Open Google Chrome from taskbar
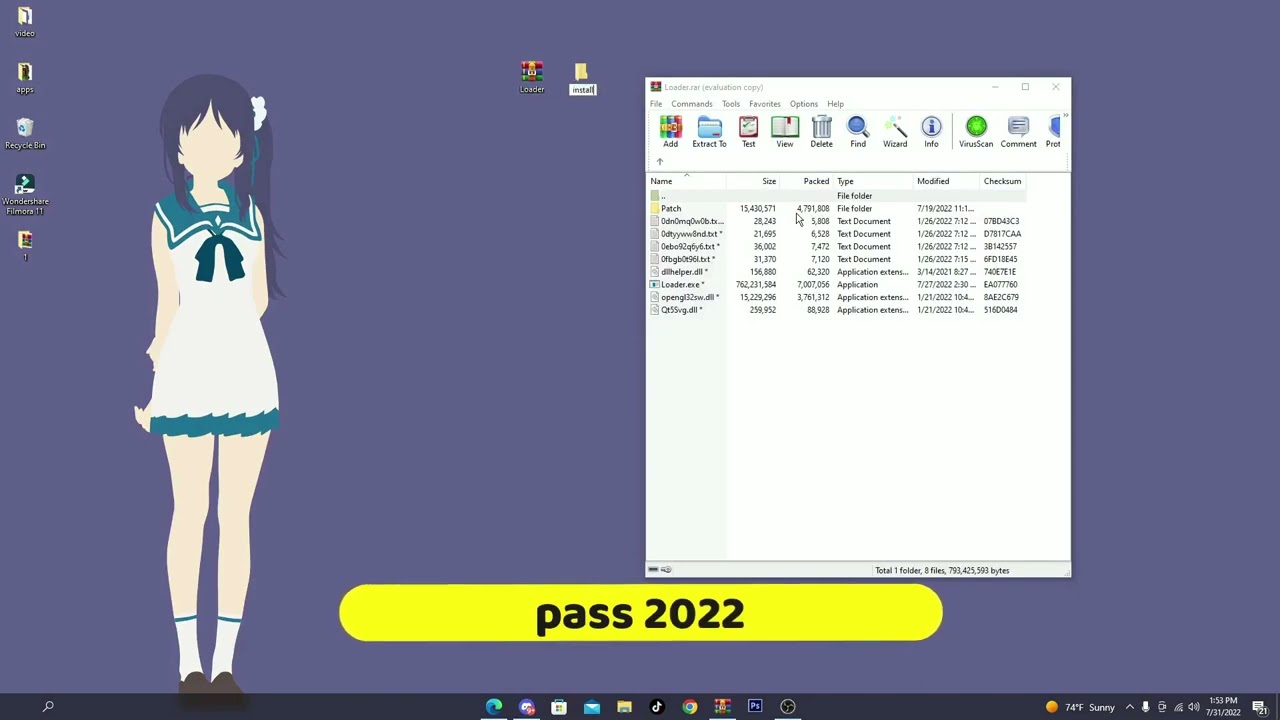The image size is (1280, 720). [690, 707]
